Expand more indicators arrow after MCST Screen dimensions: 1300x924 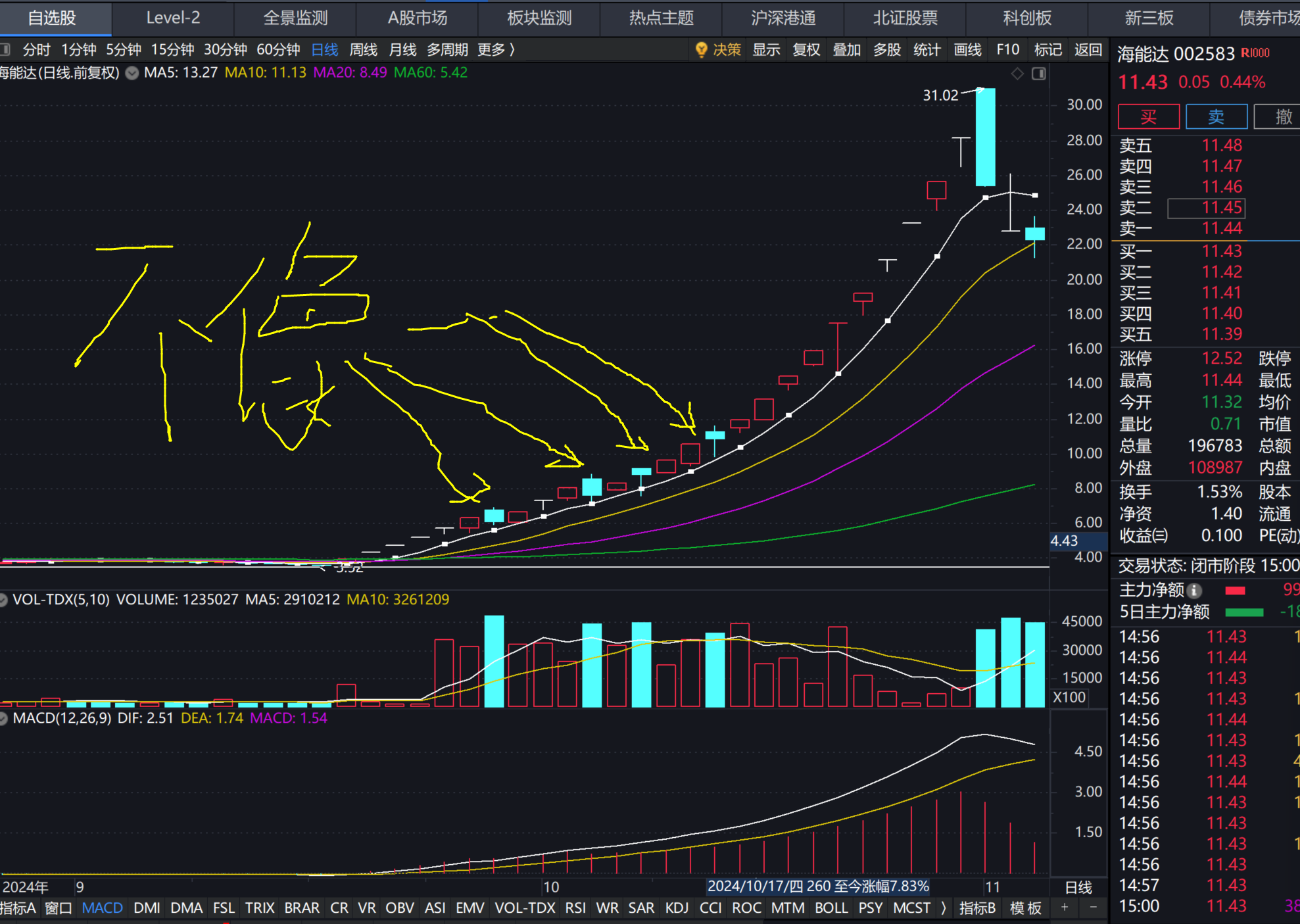click(944, 908)
